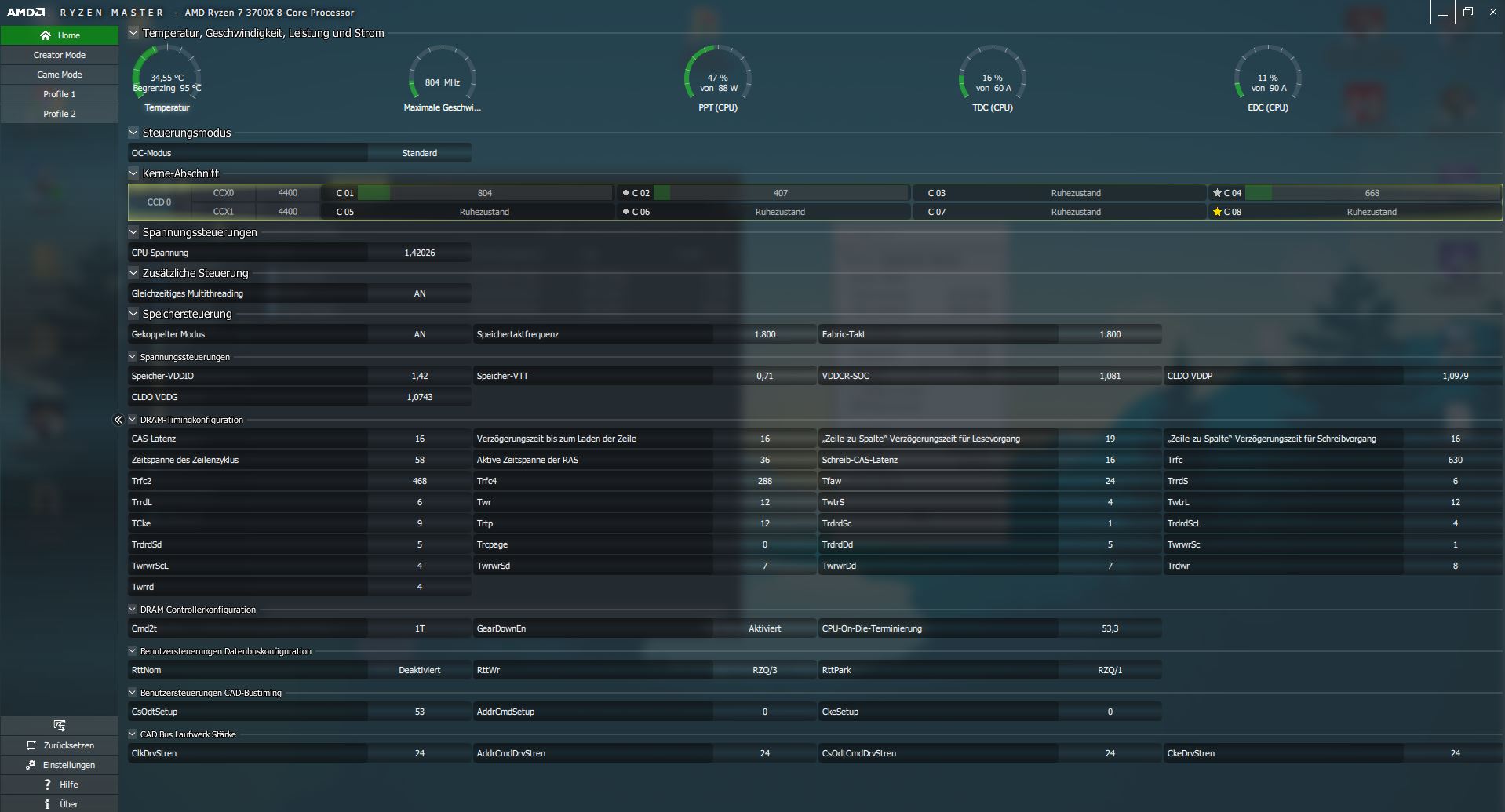1505x812 pixels.
Task: Collapse the Temperatur, Geschwindigkeit section
Action: coord(133,33)
